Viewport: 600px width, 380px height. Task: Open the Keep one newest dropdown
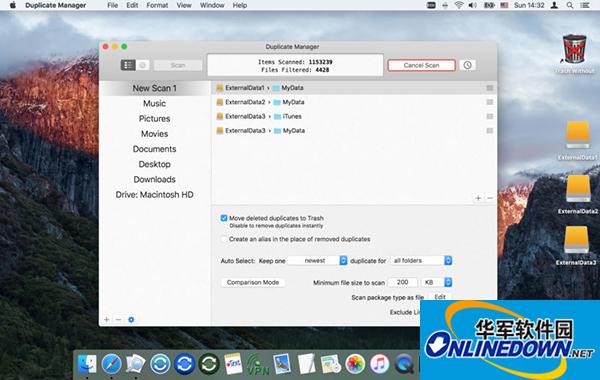coord(318,261)
